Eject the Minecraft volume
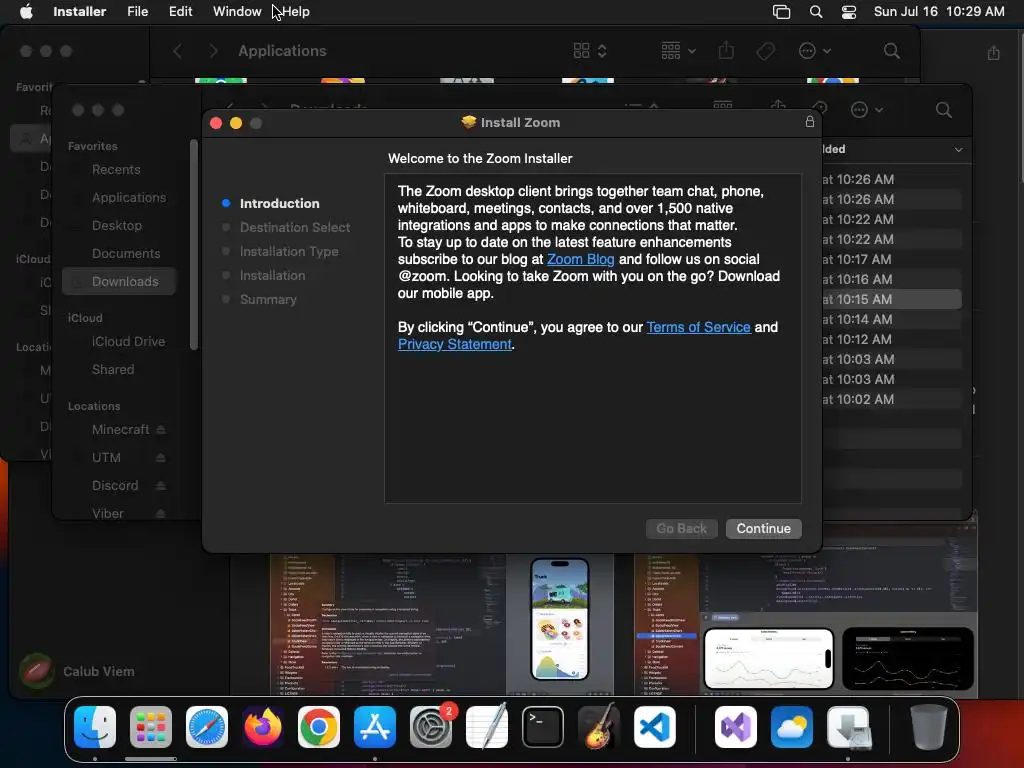1024x768 pixels. (x=161, y=430)
